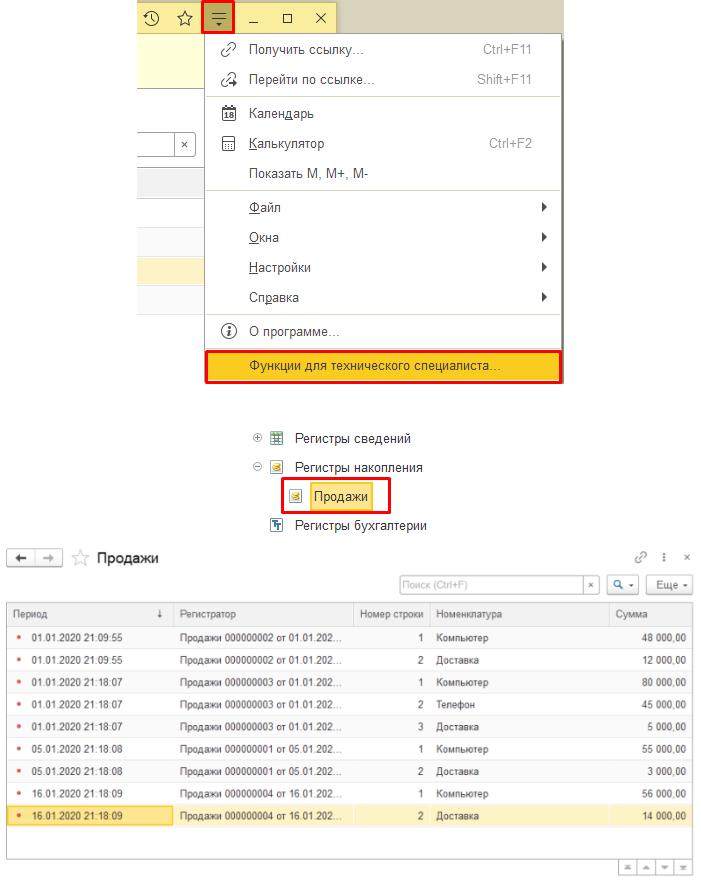Click the Номенклатура column header
Image resolution: width=701 pixels, height=882 pixels.
click(x=519, y=614)
